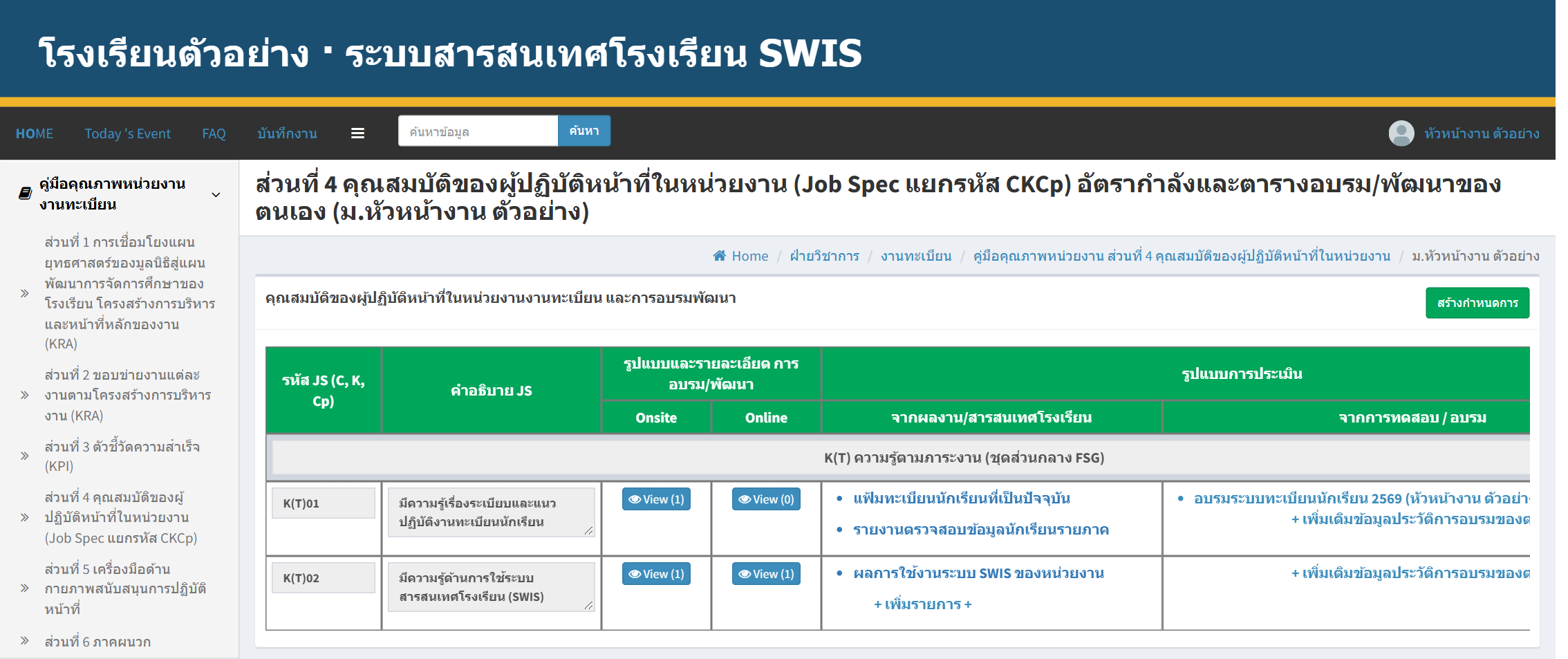
Task: Focus the ค้นหาข้อมูล search field
Action: [x=478, y=131]
